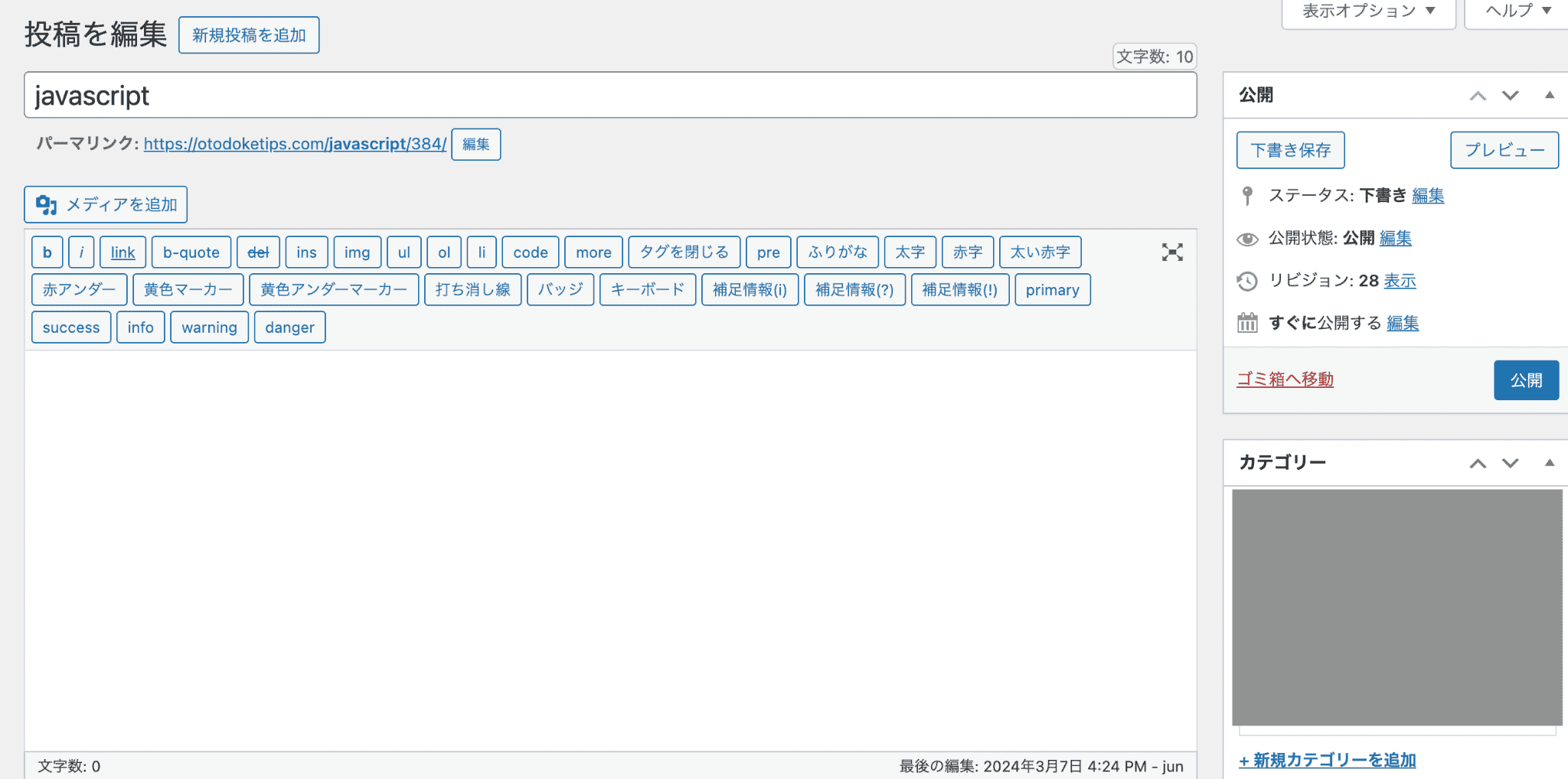
Task: Move the カテゴリー panel up
Action: pos(1478,463)
